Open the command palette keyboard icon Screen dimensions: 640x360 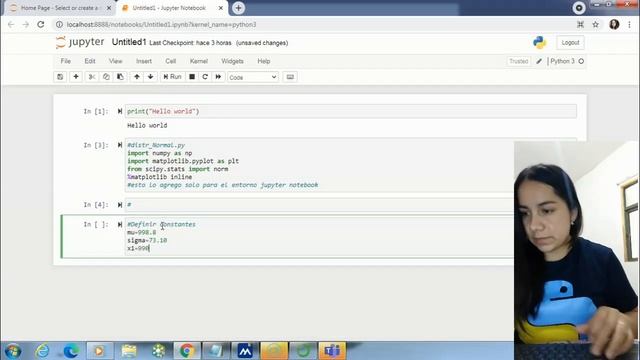tap(290, 77)
